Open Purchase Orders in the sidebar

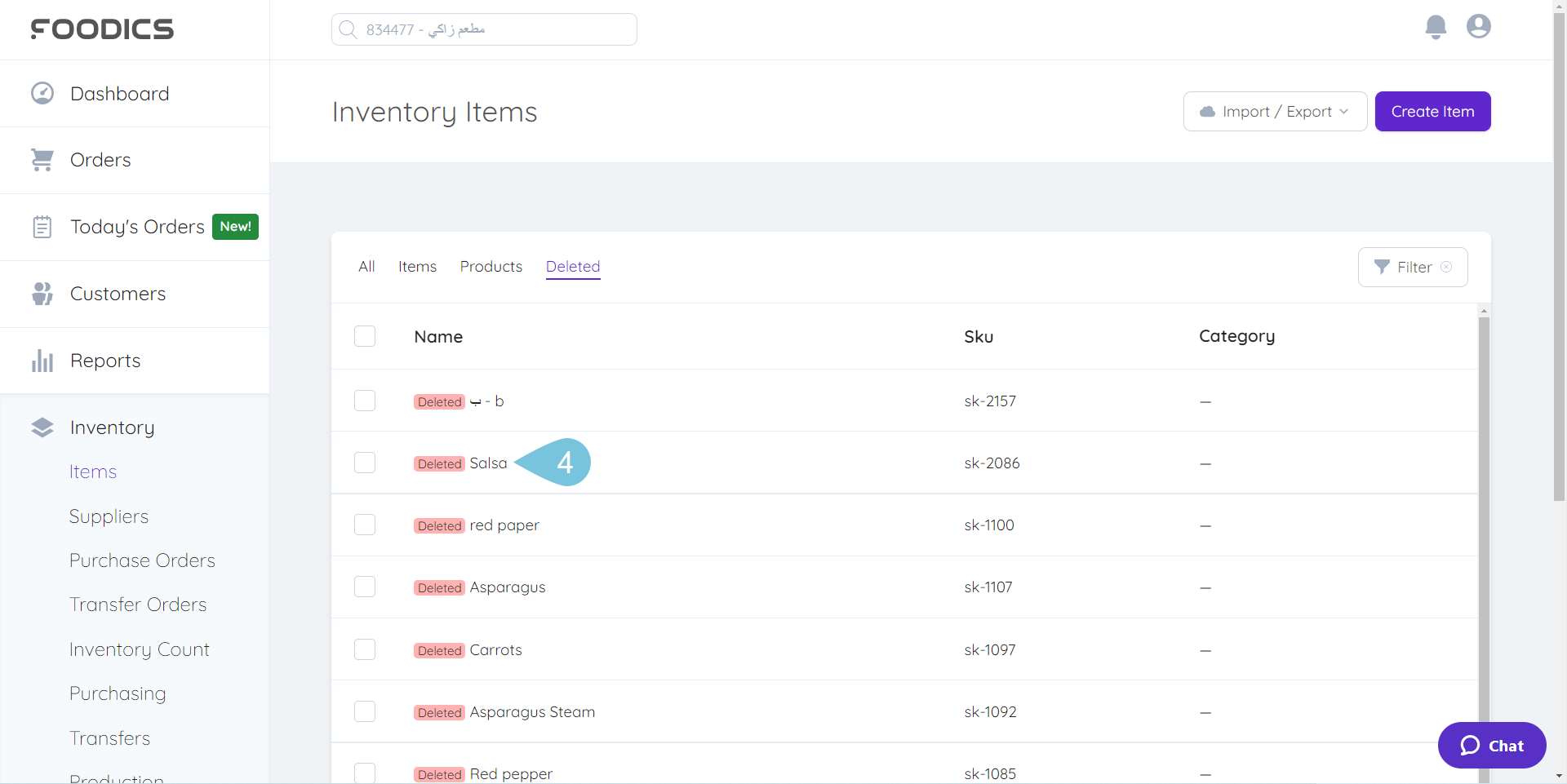click(142, 560)
